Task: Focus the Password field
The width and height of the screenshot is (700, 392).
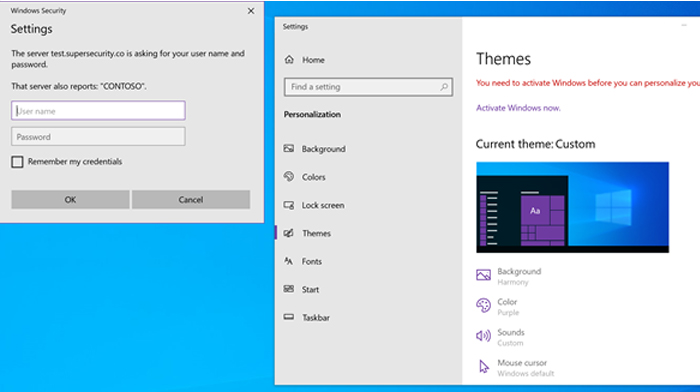Action: 98,137
